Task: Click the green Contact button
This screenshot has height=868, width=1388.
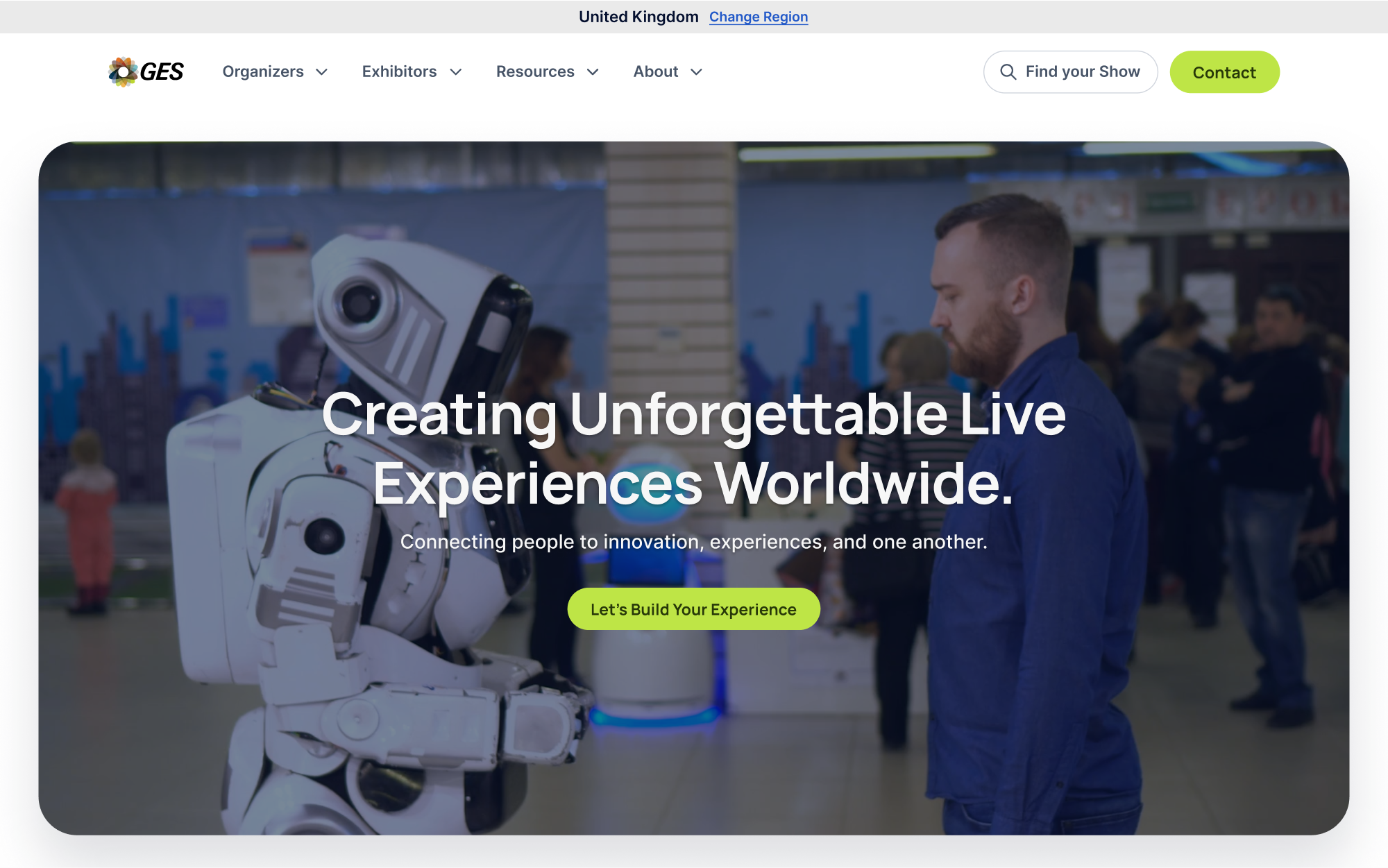Action: tap(1224, 72)
